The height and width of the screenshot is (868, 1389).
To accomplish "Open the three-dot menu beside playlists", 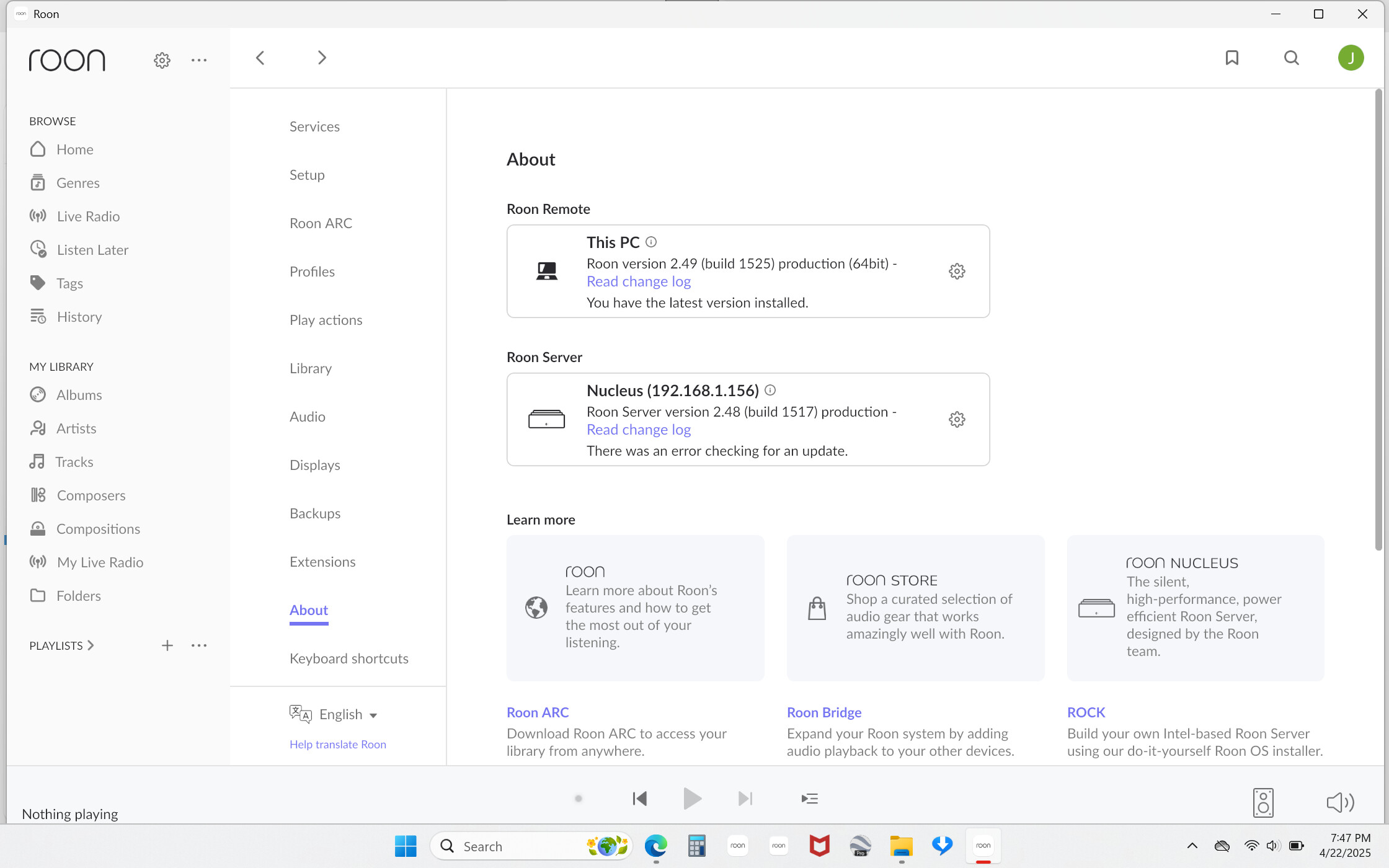I will pos(199,645).
